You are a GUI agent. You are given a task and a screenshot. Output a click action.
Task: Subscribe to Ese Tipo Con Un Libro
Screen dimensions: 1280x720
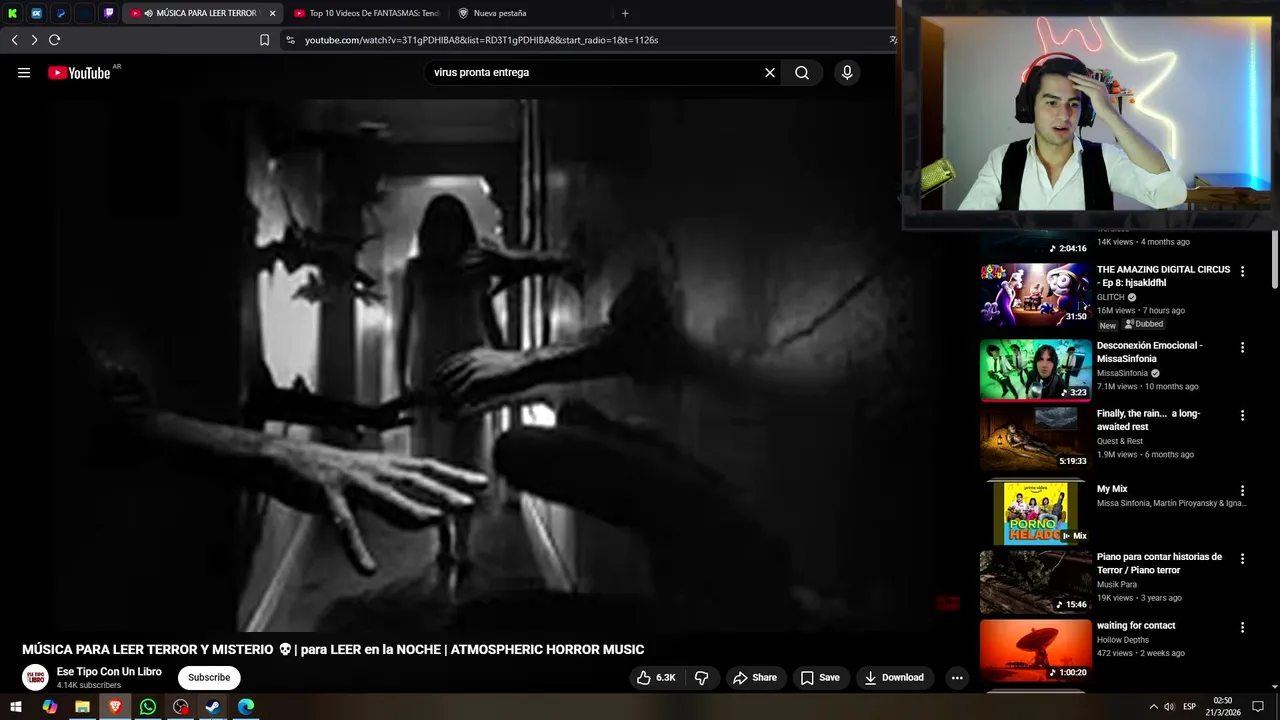pos(209,677)
